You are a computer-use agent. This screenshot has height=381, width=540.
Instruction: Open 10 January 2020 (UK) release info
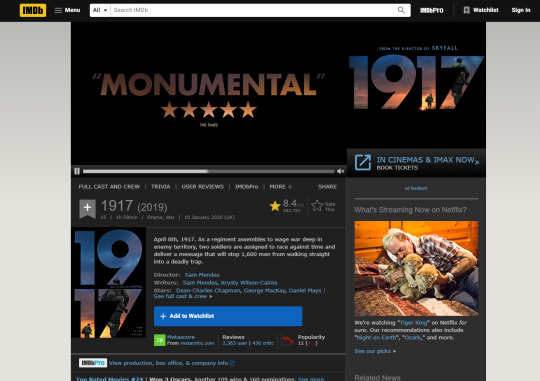[210, 217]
